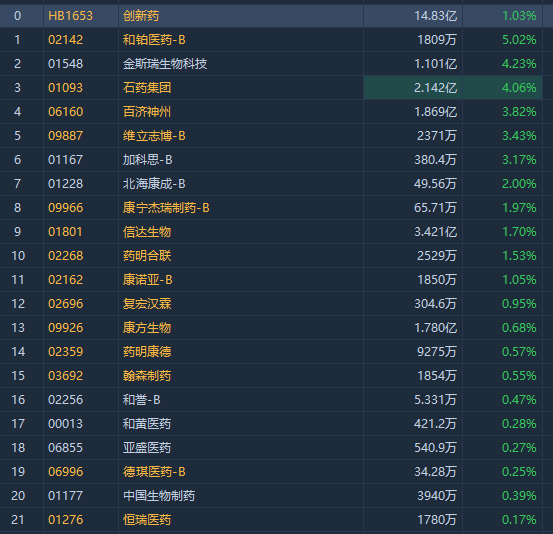Select 康宁杰瑞制药-B entry
The height and width of the screenshot is (534, 553).
point(166,208)
